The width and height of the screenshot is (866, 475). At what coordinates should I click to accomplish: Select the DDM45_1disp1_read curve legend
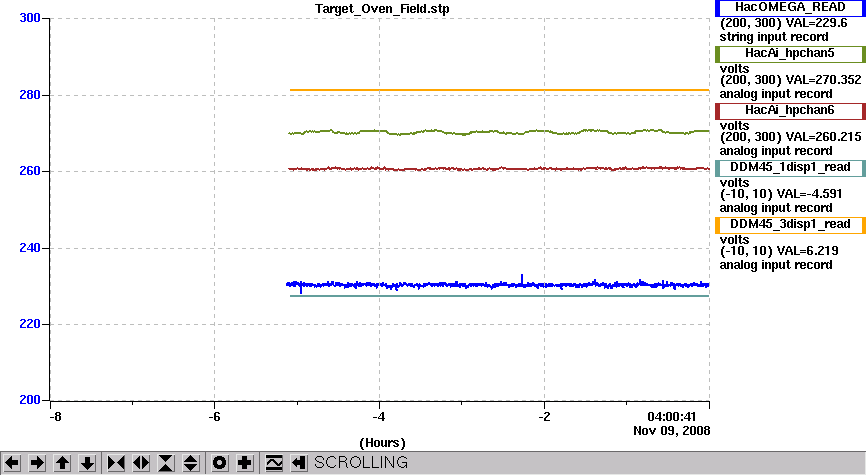tap(790, 167)
